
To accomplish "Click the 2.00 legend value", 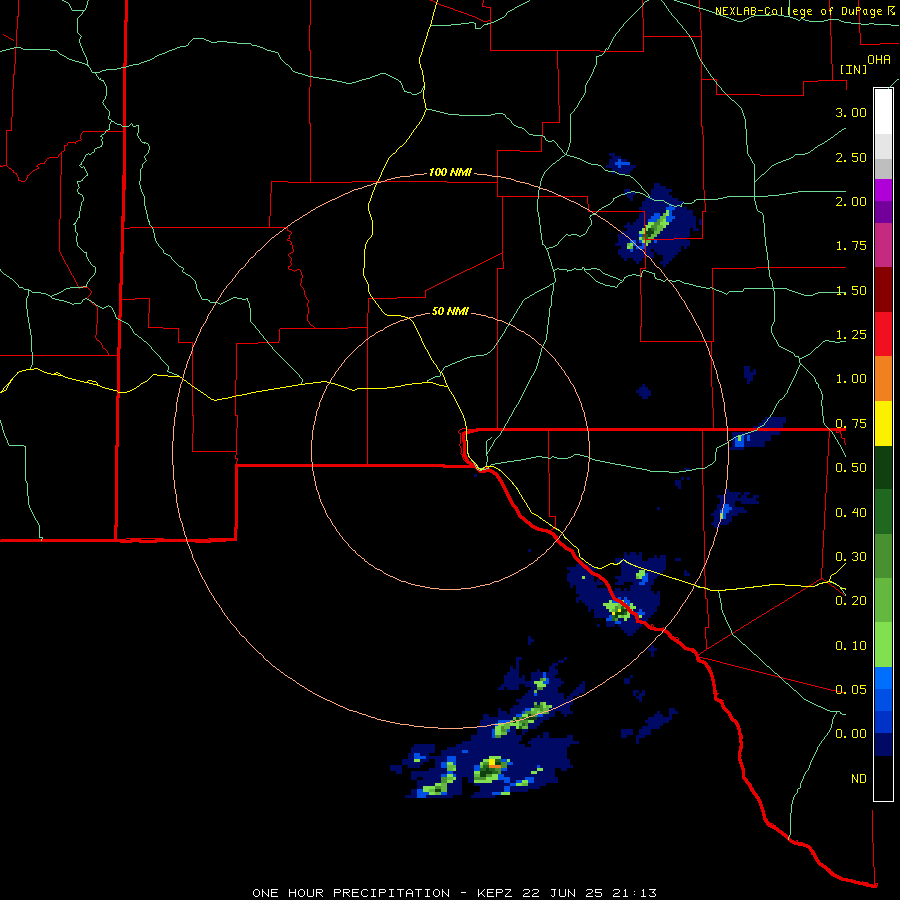I will pos(851,201).
